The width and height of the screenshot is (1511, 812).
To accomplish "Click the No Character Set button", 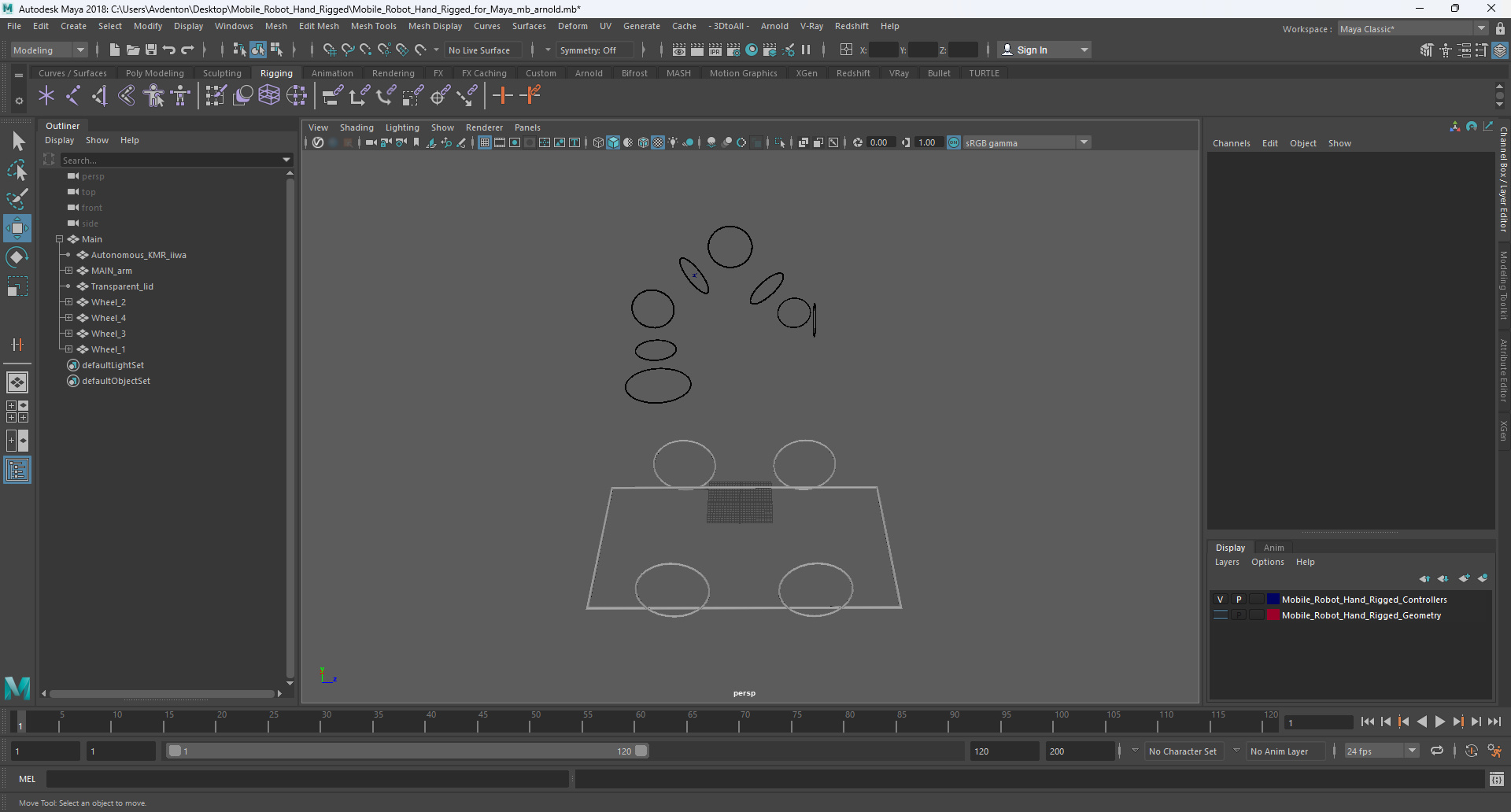I will point(1183,751).
